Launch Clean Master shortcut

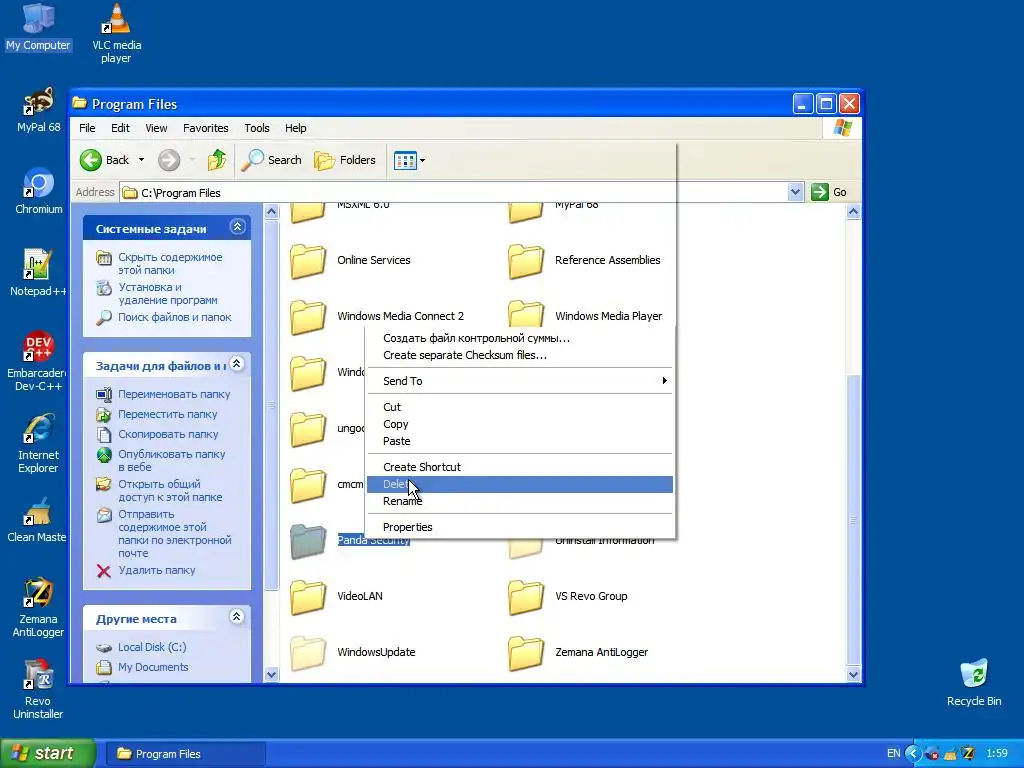(37, 519)
